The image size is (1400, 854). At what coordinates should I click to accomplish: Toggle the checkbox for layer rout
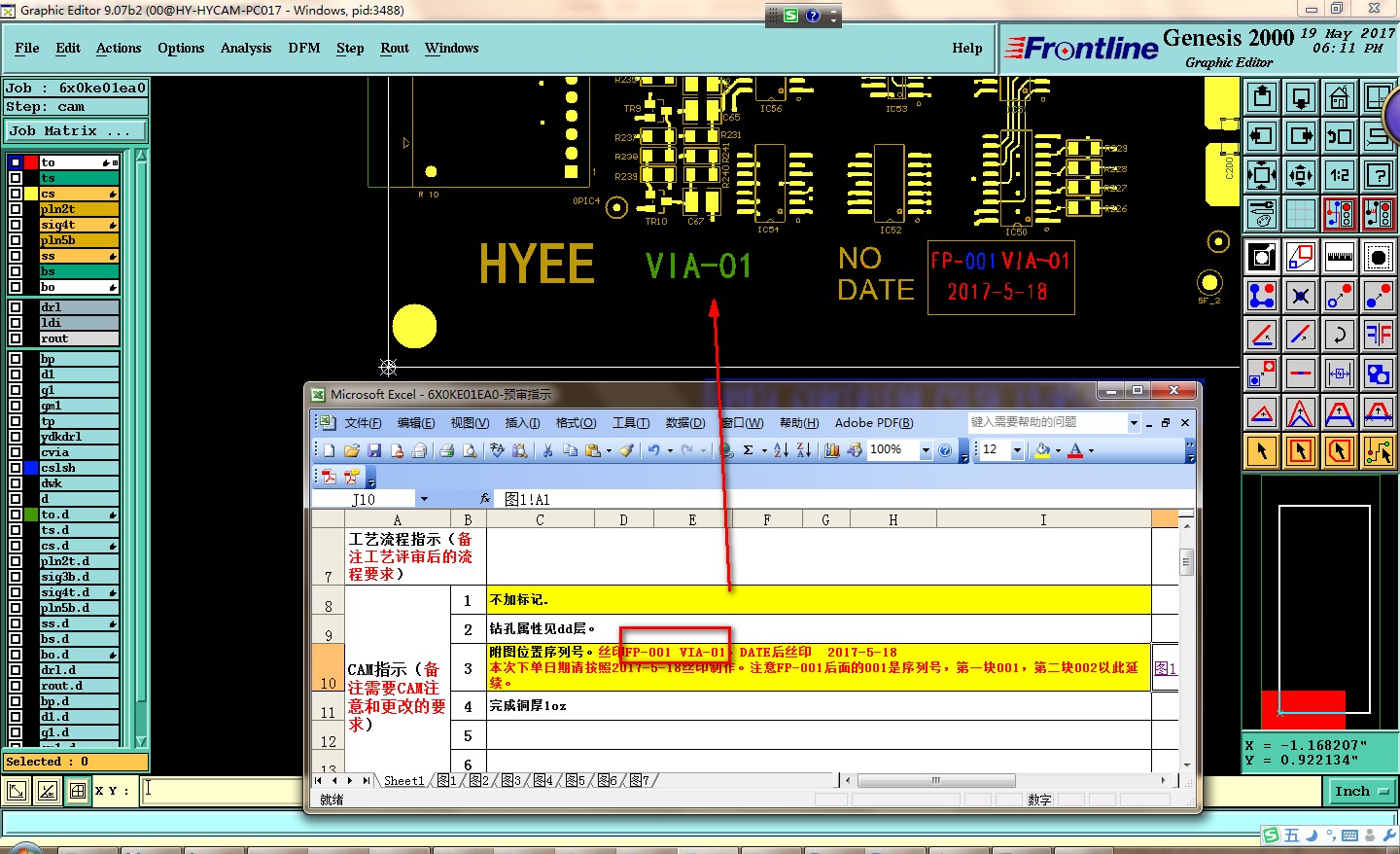16,338
